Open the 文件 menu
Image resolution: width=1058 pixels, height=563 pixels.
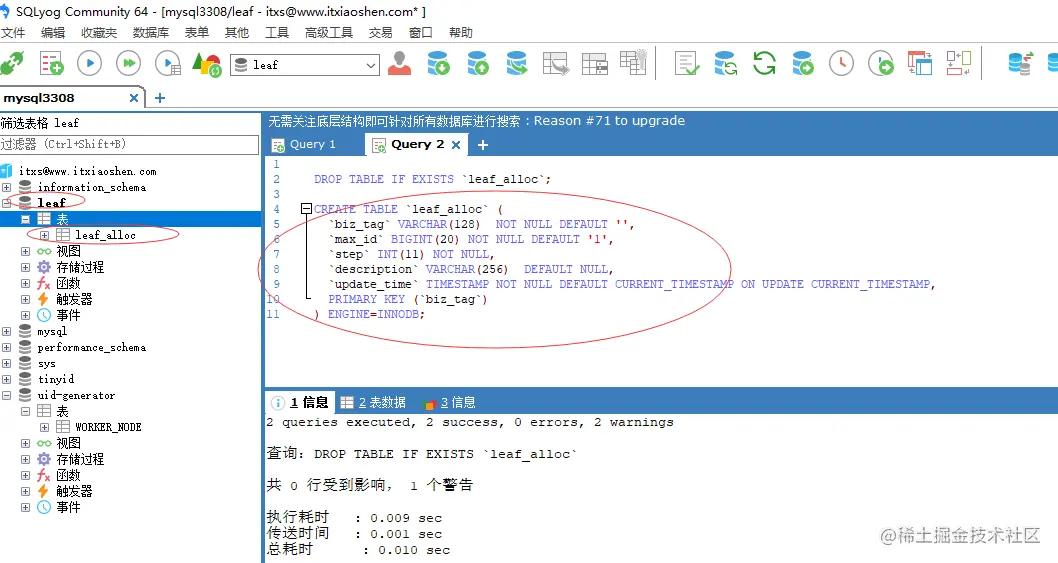[x=13, y=32]
